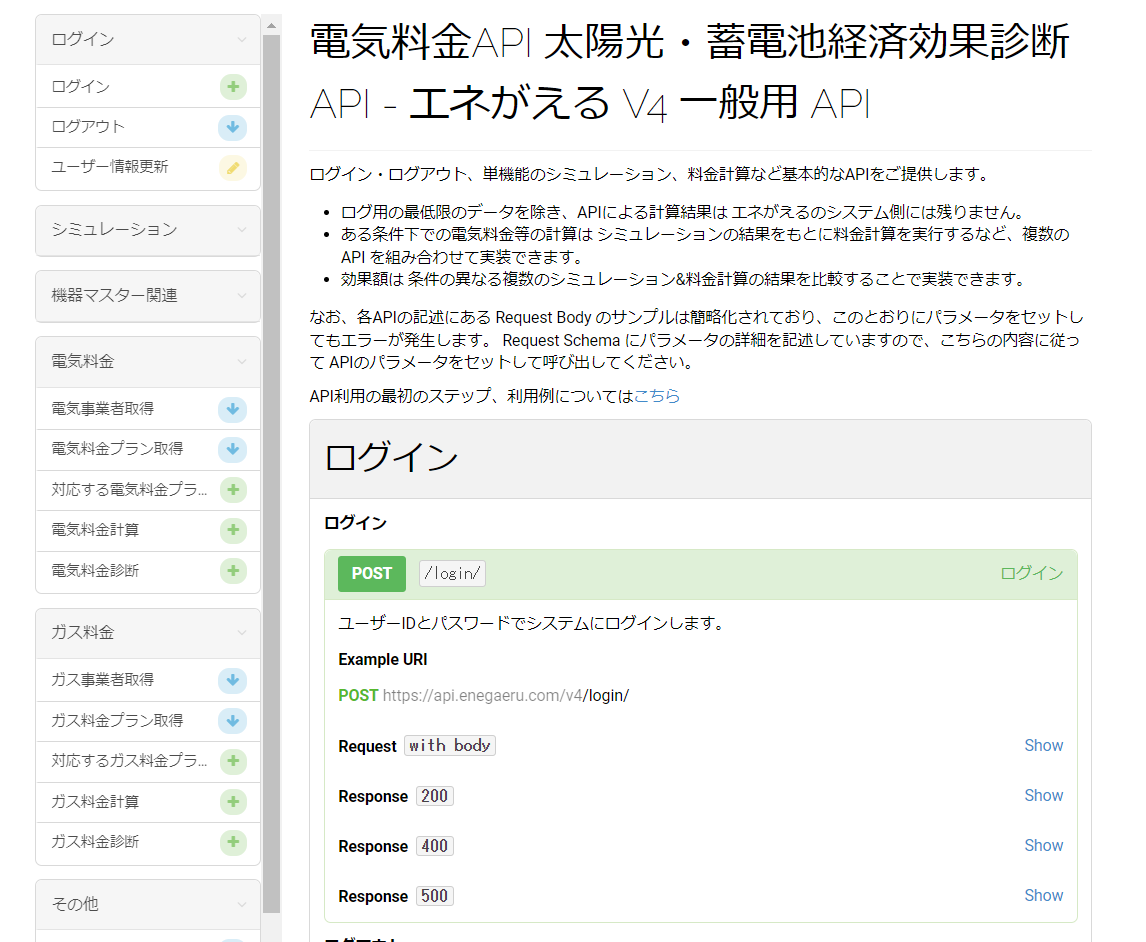This screenshot has width=1146, height=942.
Task: Click the /login/ endpoint path label
Action: click(x=452, y=574)
